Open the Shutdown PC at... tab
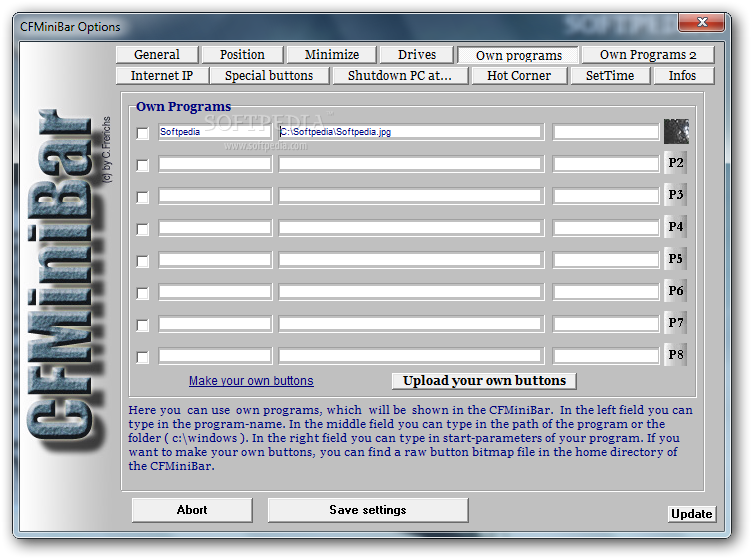752x559 pixels. 400,76
